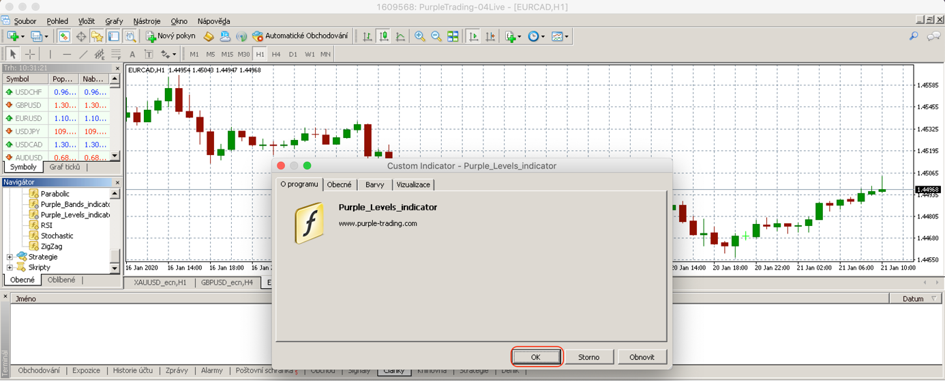Toggle the H4 timeframe button
Screen dimensions: 945x381
(x=276, y=54)
